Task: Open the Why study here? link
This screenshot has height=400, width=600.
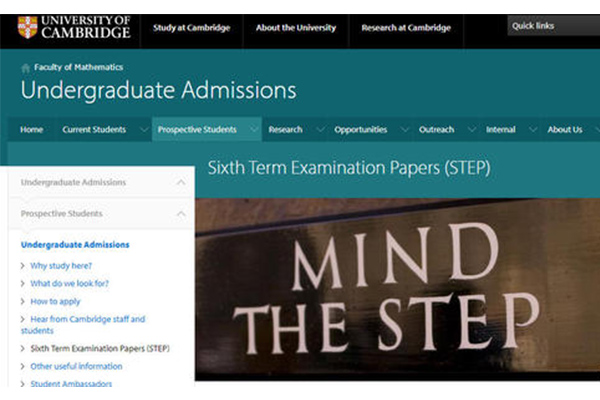Action: tap(61, 266)
